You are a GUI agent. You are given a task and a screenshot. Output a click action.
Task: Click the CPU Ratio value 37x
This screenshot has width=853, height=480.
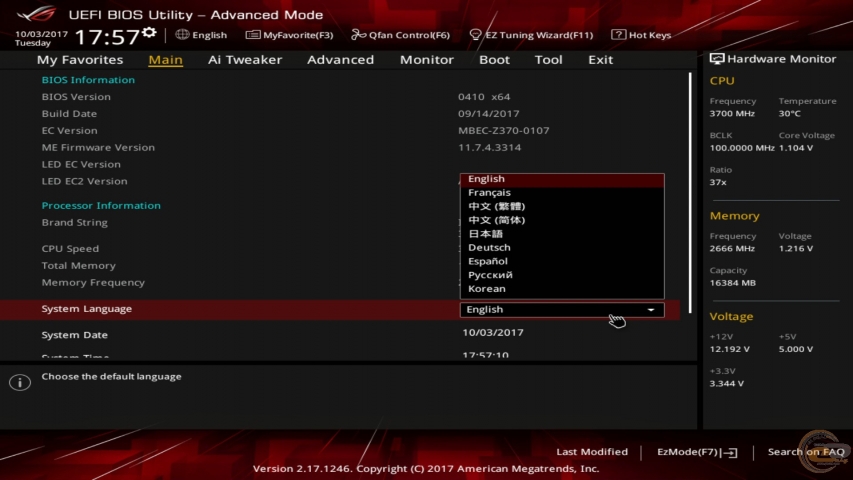(718, 182)
